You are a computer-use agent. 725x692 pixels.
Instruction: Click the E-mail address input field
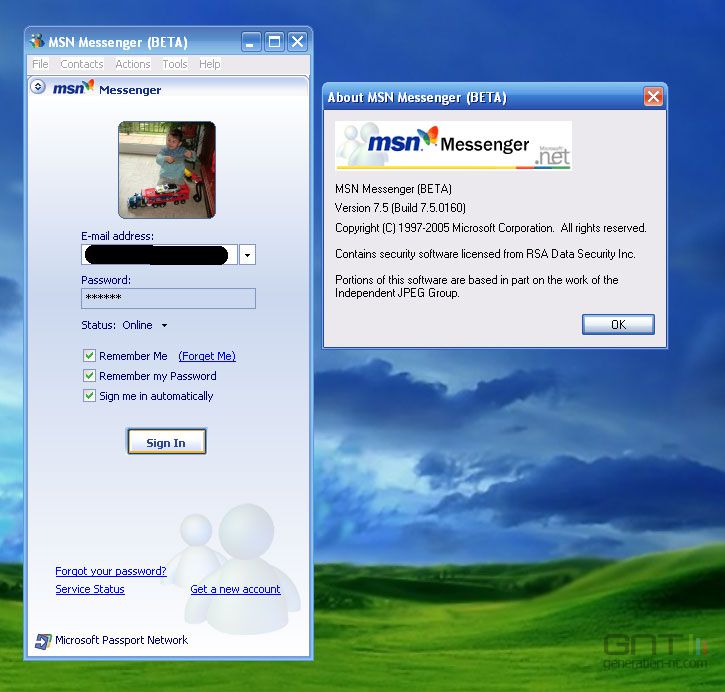160,255
